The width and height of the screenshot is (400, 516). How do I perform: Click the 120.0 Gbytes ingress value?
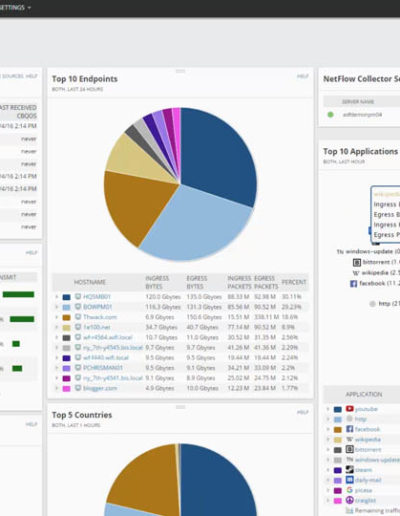point(163,296)
